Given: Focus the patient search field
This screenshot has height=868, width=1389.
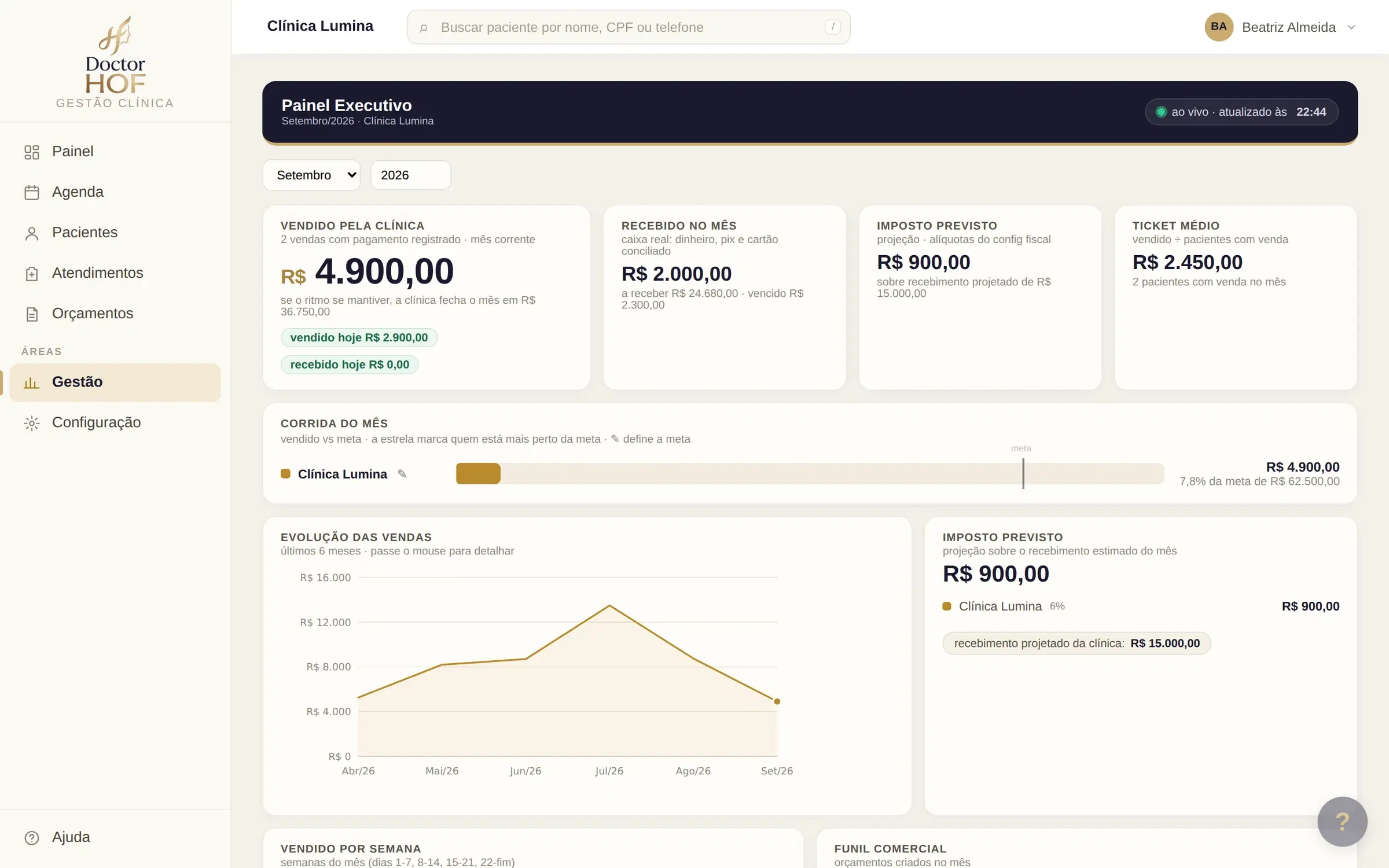Looking at the screenshot, I should click(629, 27).
